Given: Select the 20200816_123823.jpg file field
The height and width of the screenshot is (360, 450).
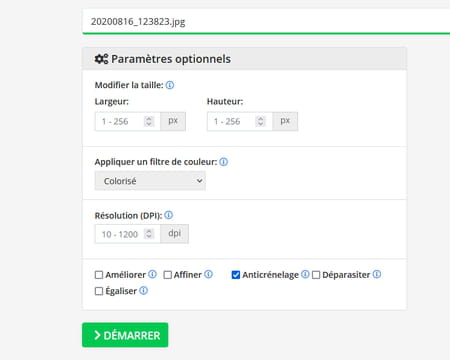Looking at the screenshot, I should point(266,21).
